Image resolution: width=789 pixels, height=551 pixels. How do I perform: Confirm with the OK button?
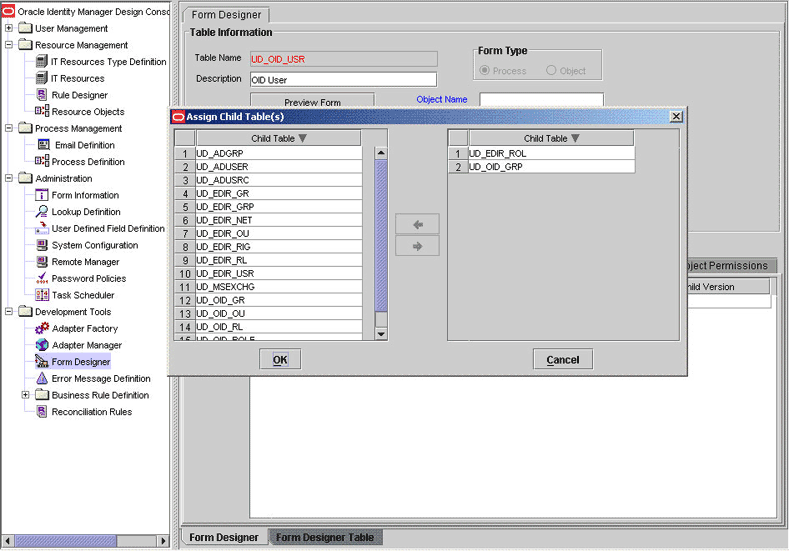click(280, 359)
